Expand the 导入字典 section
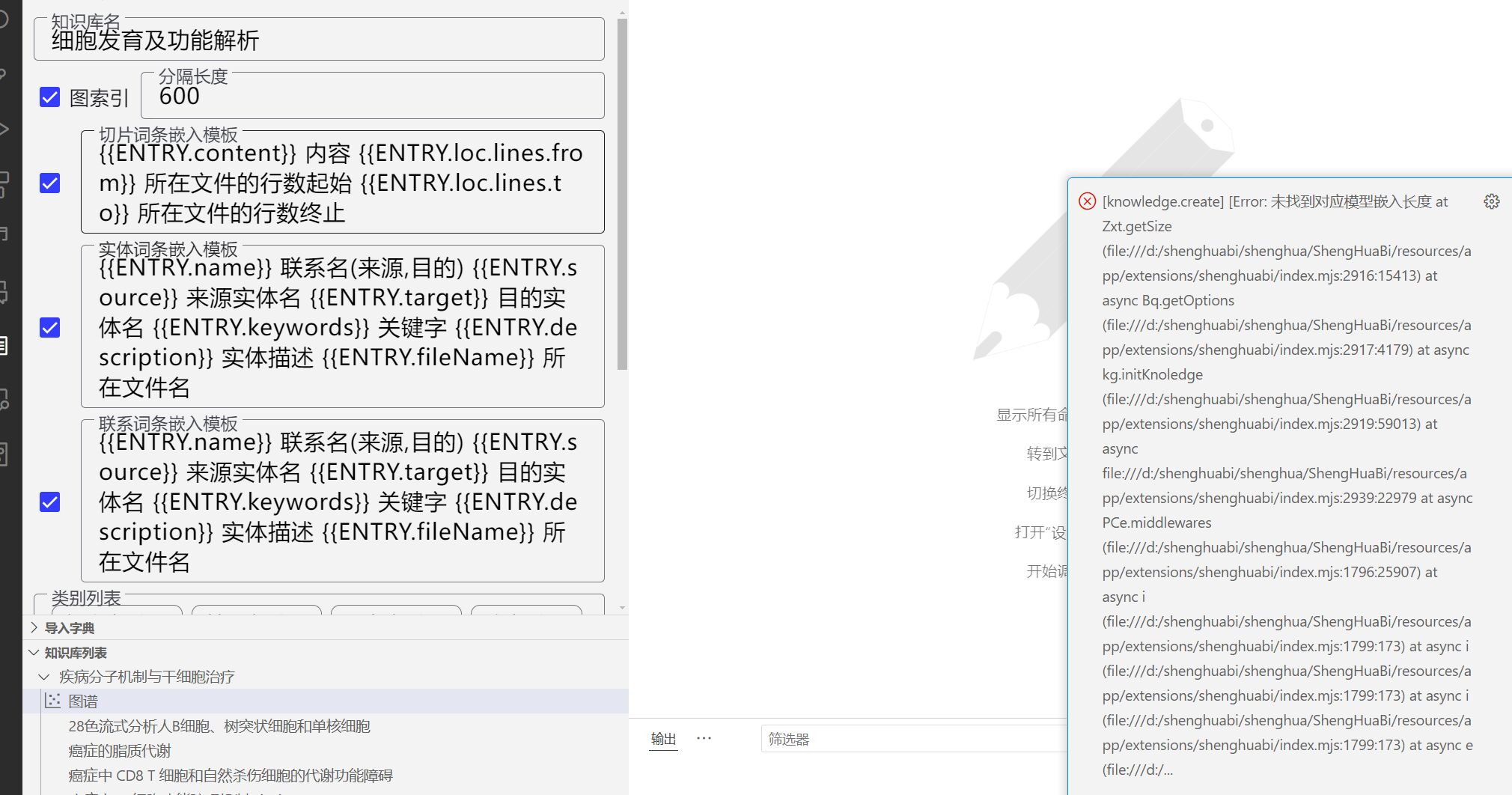Screen dimensions: 1512x795 tap(69, 628)
